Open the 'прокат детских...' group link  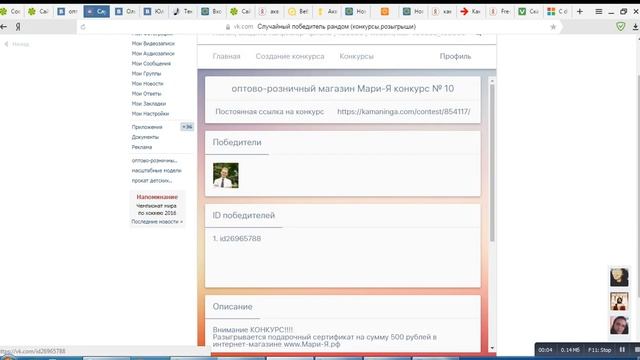coord(151,180)
